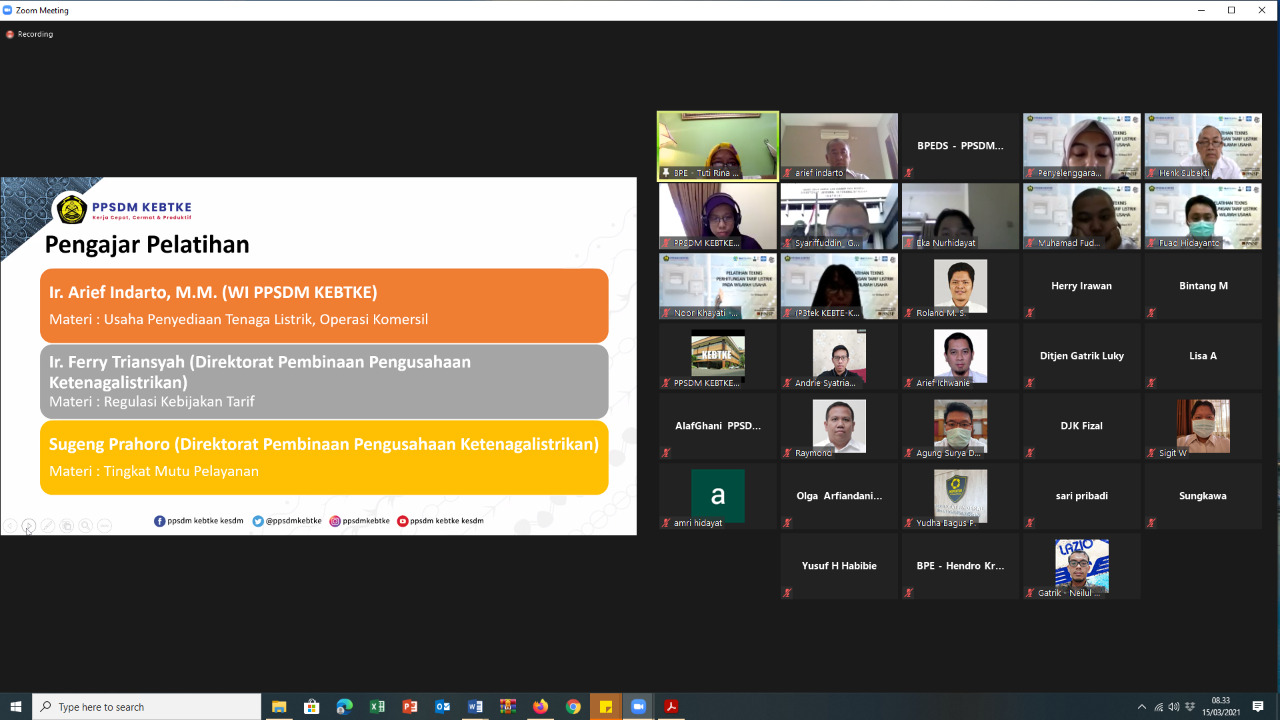Screen dimensions: 1280x720
Task: Click the see all slides icon
Action: click(x=67, y=525)
